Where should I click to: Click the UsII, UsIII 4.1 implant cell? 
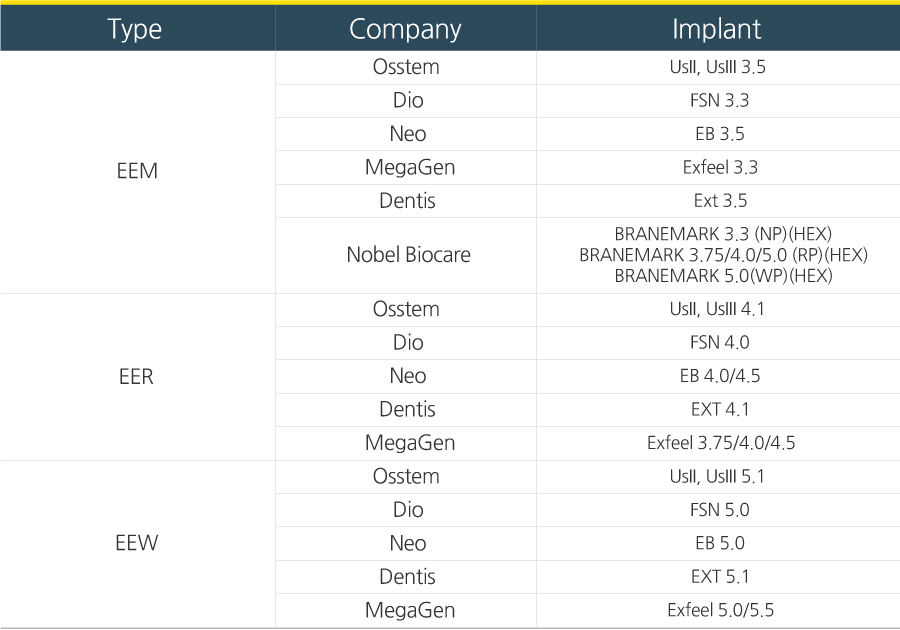(x=718, y=310)
